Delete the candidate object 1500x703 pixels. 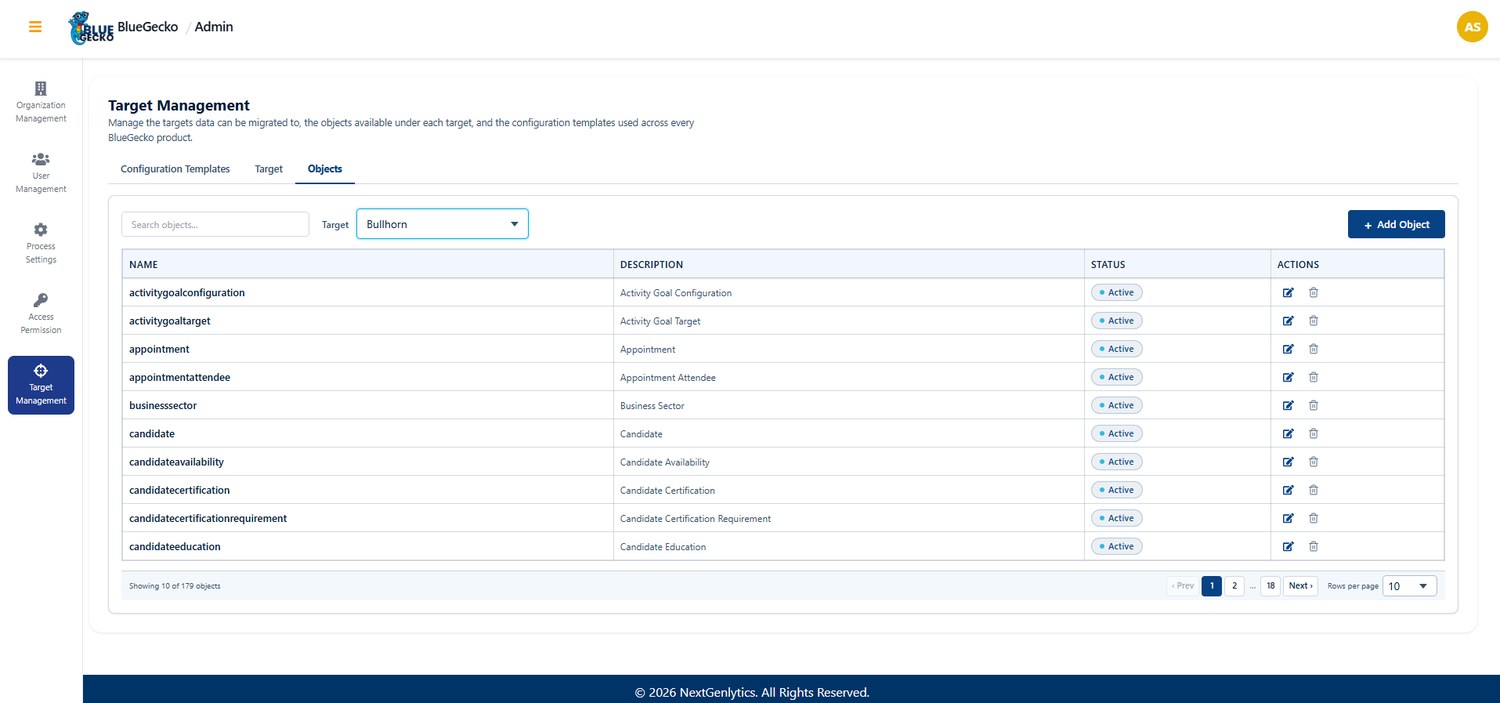tap(1313, 434)
